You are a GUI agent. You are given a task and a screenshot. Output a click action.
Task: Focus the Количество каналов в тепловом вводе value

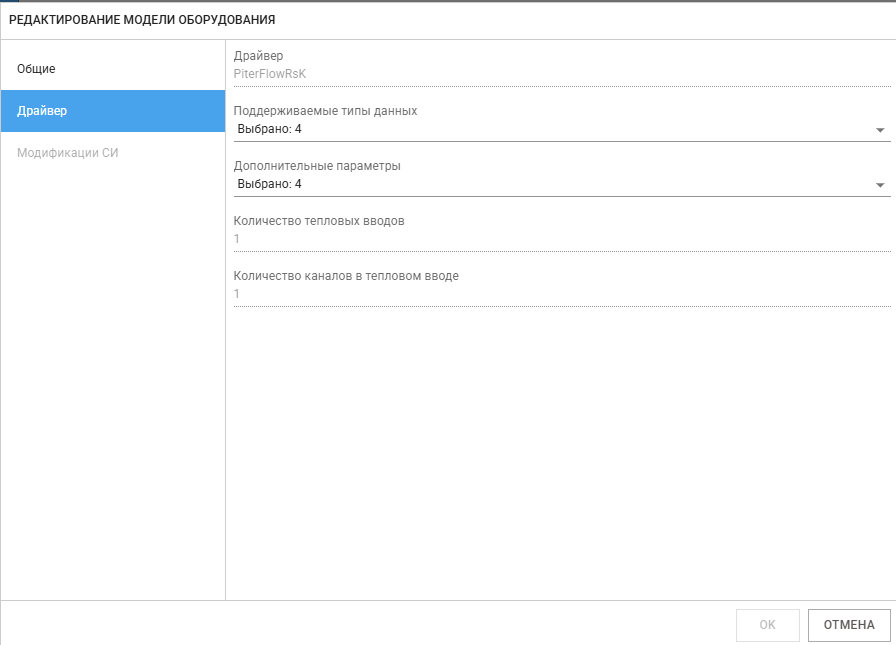560,294
